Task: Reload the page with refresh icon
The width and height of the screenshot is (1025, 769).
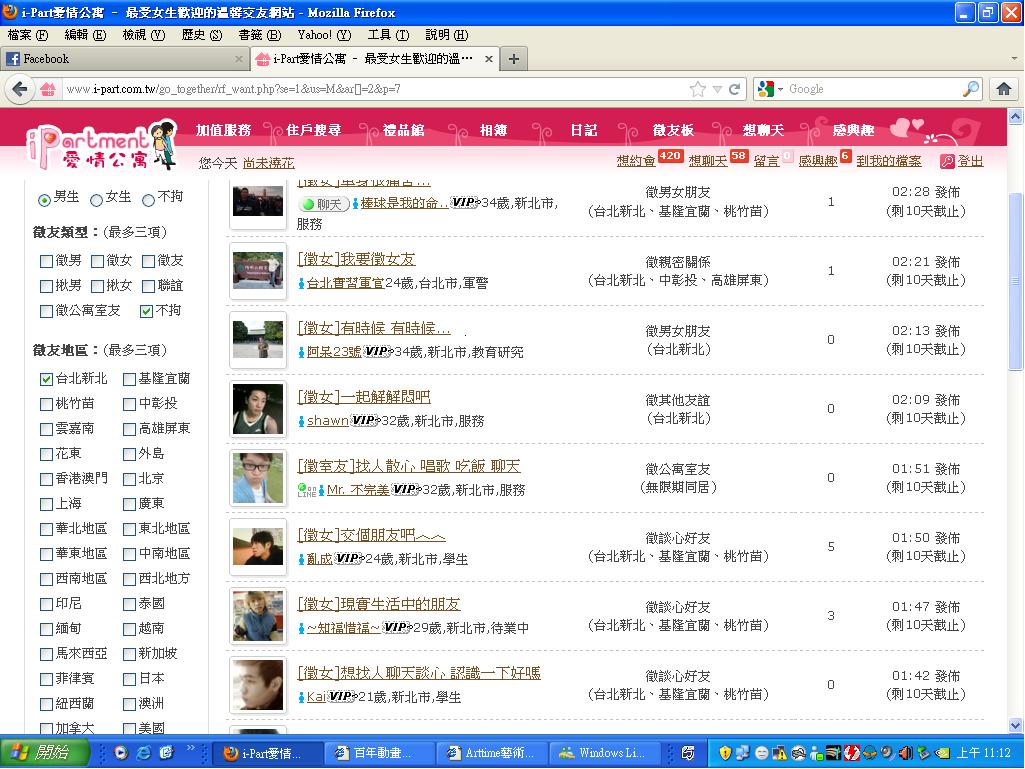Action: 735,89
